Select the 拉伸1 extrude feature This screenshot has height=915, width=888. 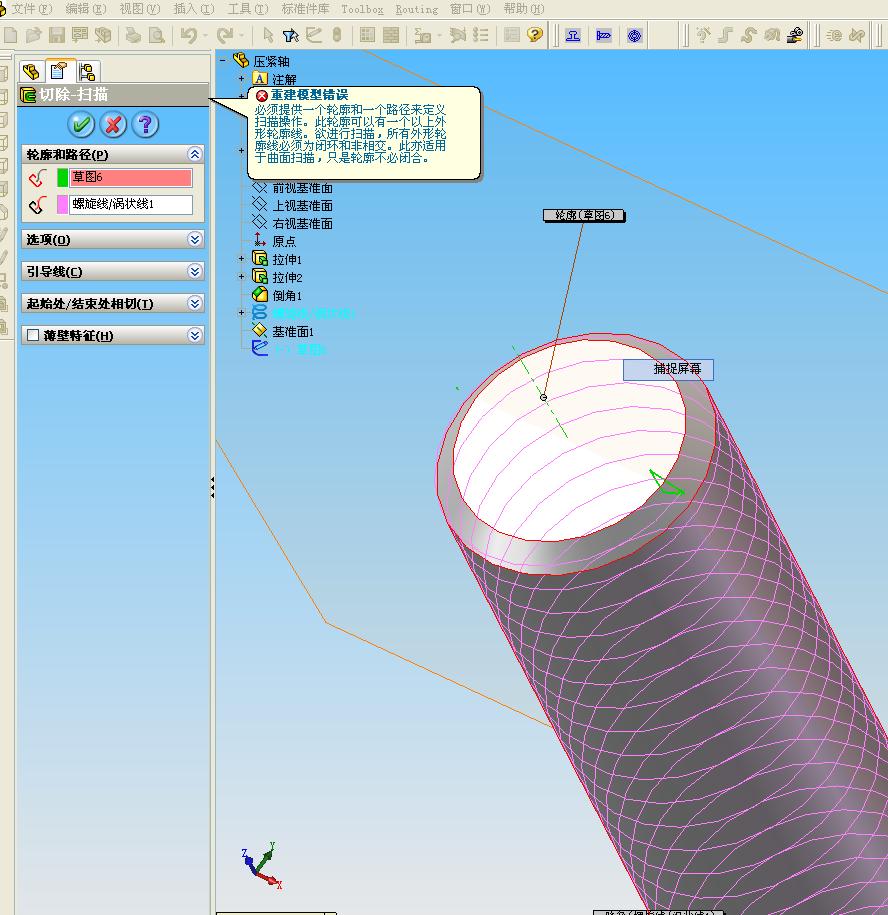287,260
